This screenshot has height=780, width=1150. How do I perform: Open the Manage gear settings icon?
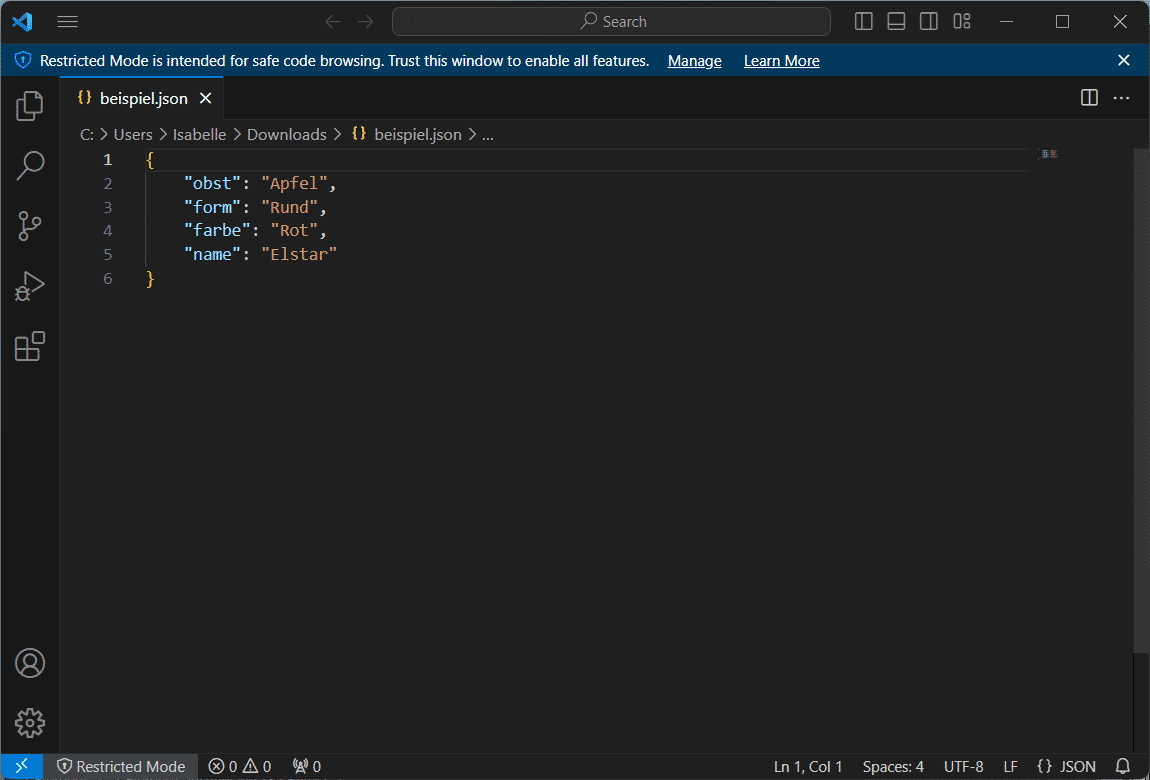(30, 722)
